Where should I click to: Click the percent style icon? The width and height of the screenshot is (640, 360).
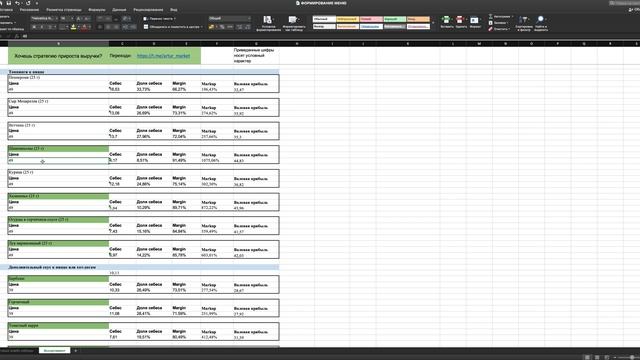pyautogui.click(x=222, y=27)
